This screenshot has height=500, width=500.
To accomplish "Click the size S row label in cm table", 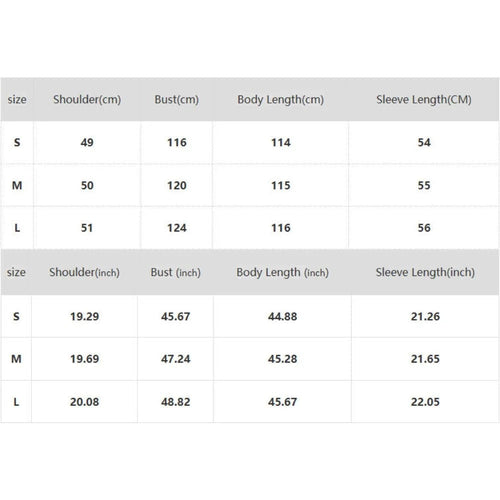I will tap(17, 142).
